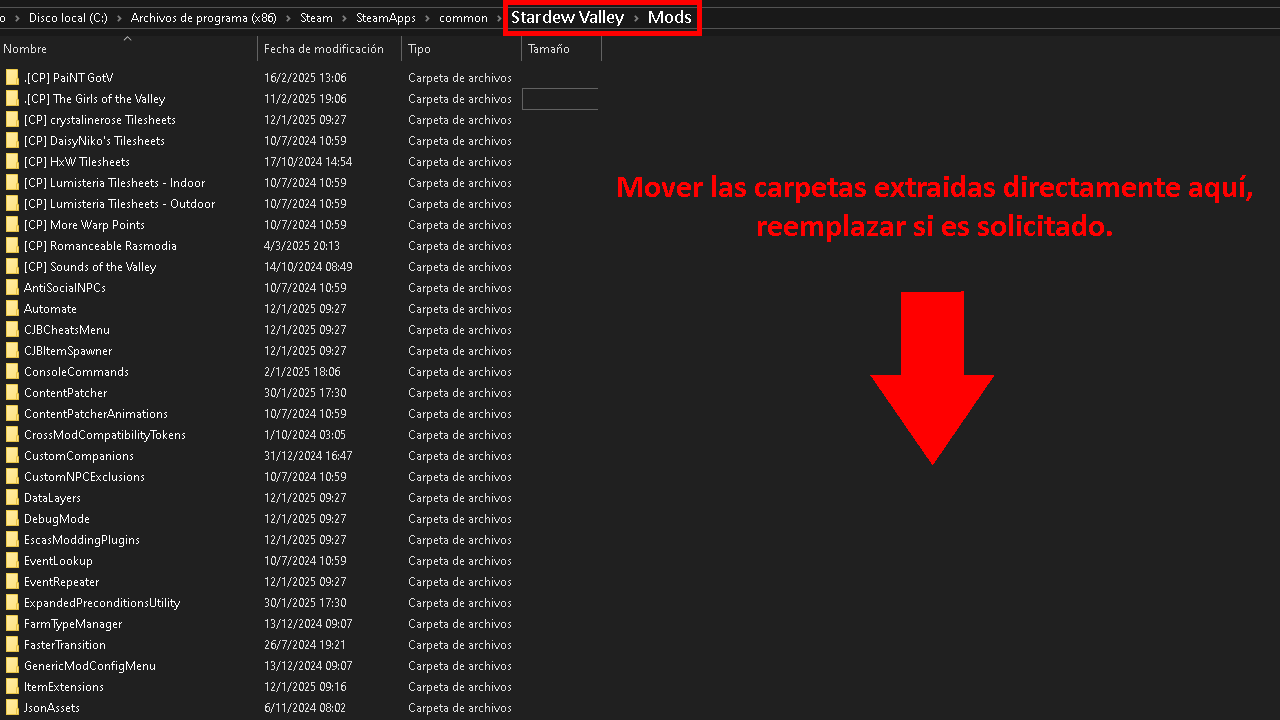The width and height of the screenshot is (1280, 720).
Task: Click folder icon of JsonAssets
Action: coord(12,708)
